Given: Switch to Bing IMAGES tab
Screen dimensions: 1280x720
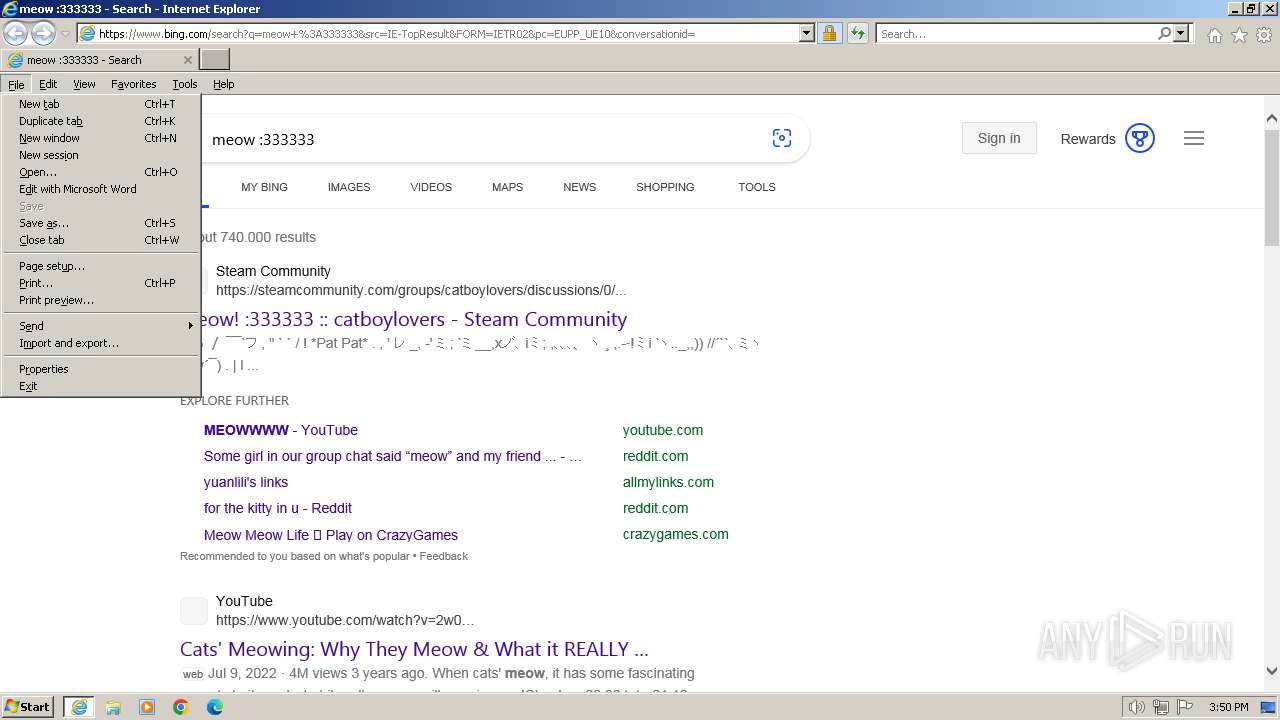Looking at the screenshot, I should point(349,187).
